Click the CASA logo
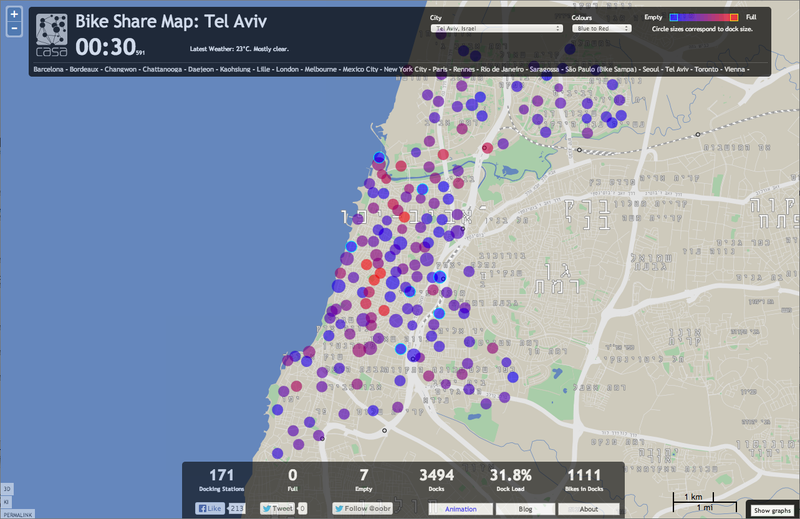 point(52,35)
